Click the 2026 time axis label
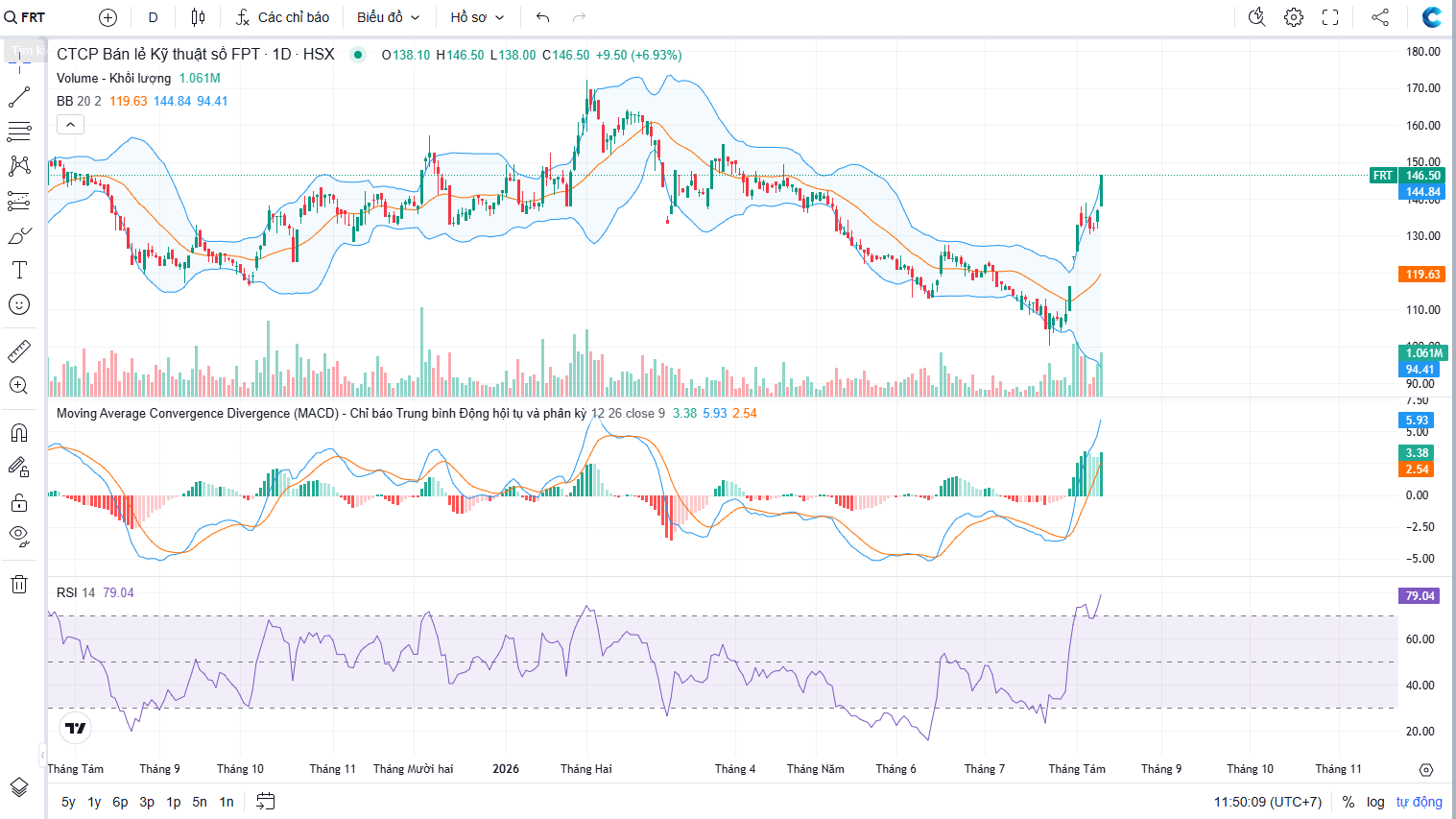 pyautogui.click(x=506, y=769)
